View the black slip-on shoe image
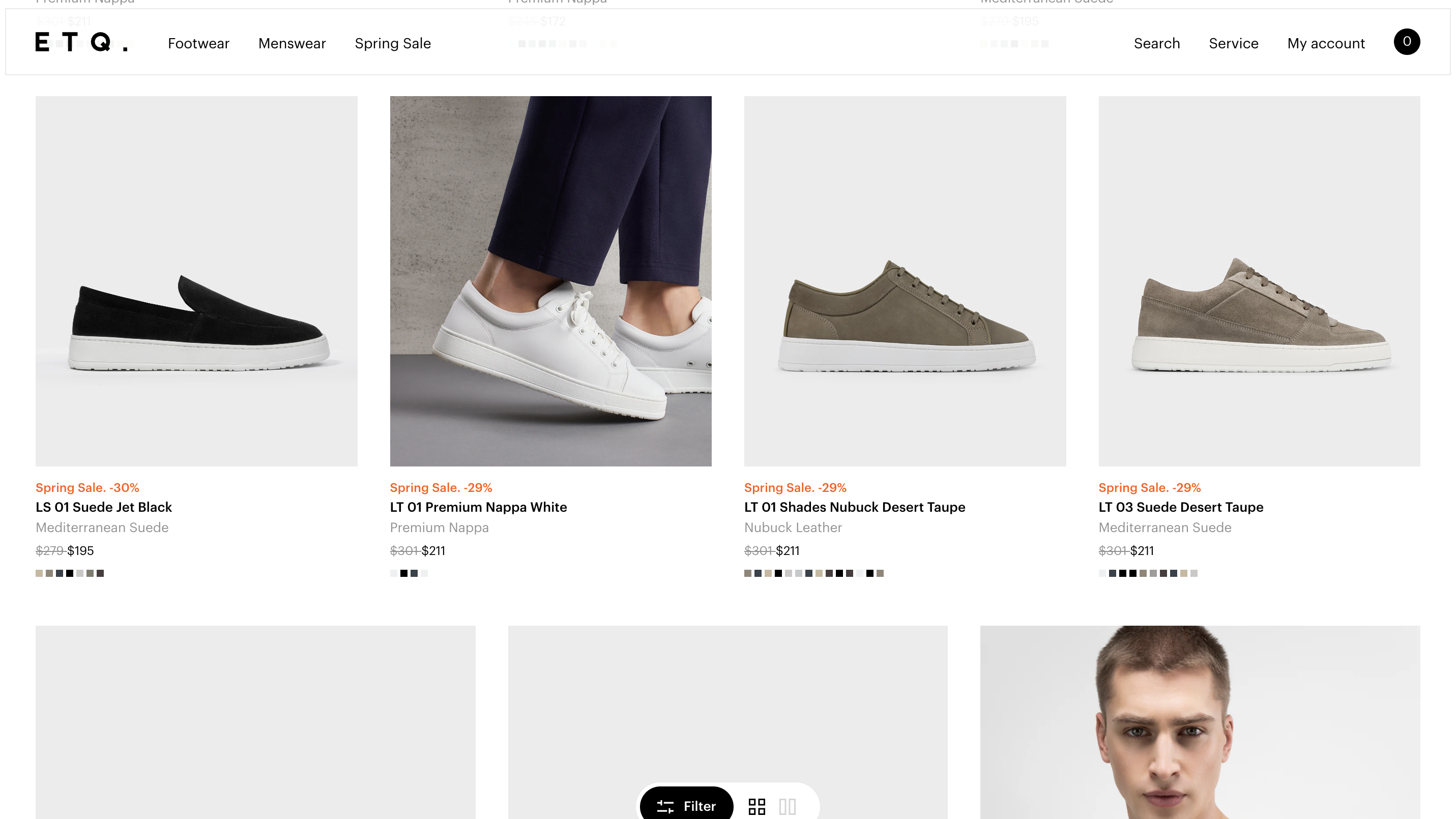This screenshot has height=819, width=1456. [196, 281]
